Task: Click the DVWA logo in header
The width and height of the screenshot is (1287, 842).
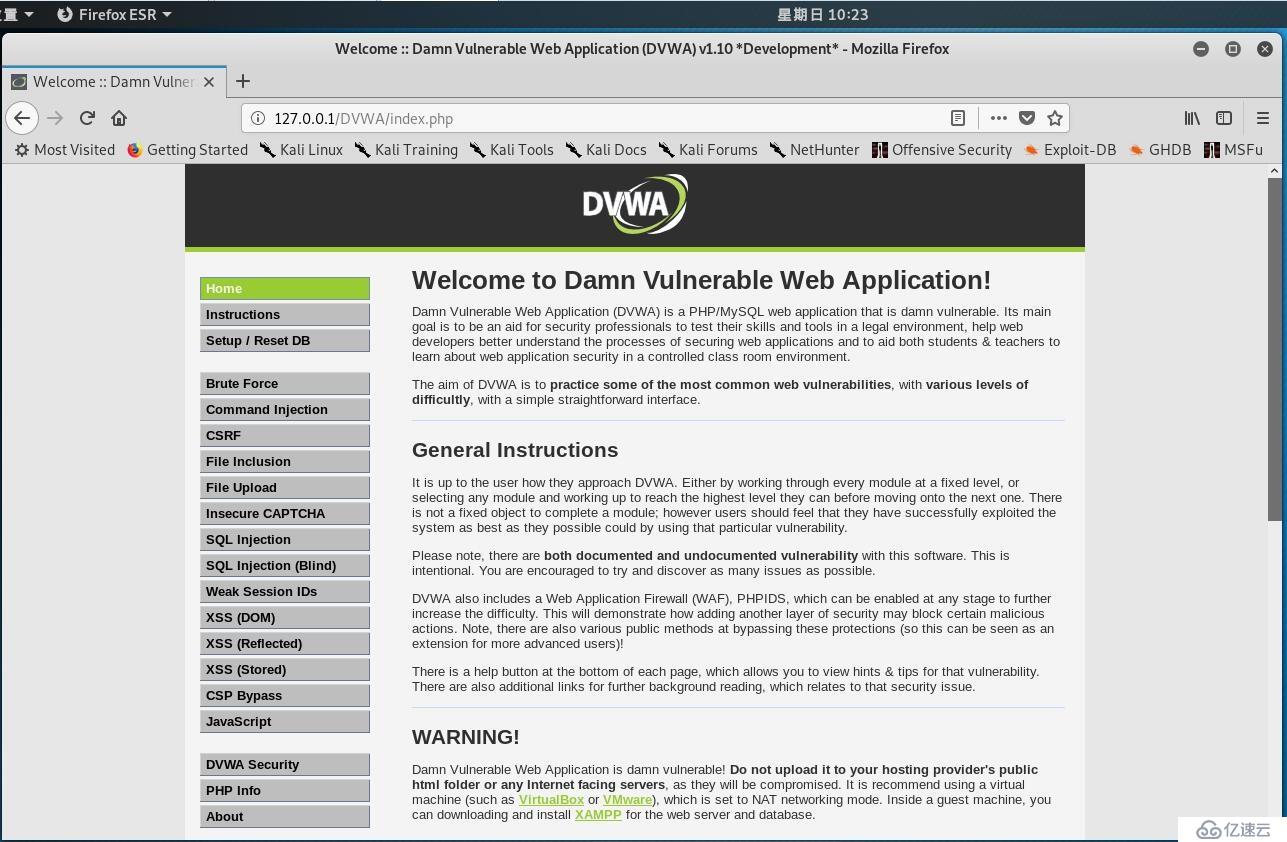Action: (635, 204)
